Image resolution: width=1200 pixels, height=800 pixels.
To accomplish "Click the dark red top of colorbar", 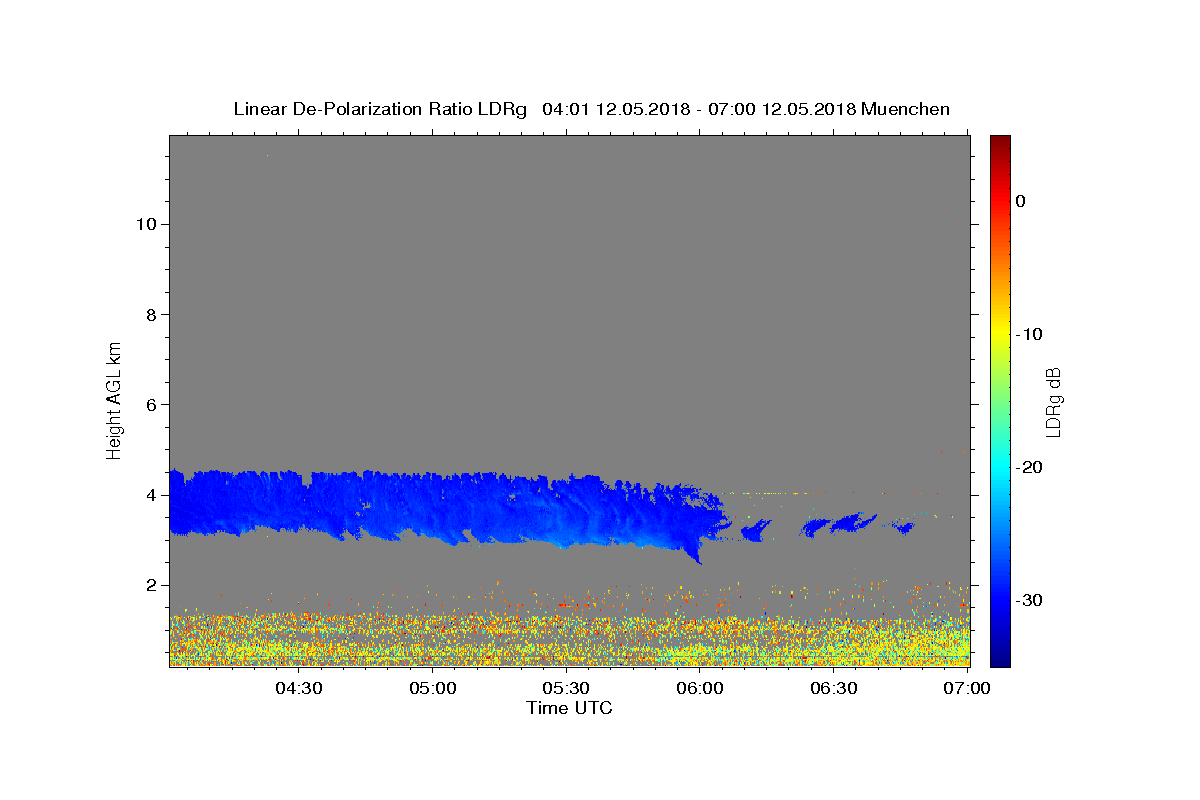I will (x=1000, y=142).
